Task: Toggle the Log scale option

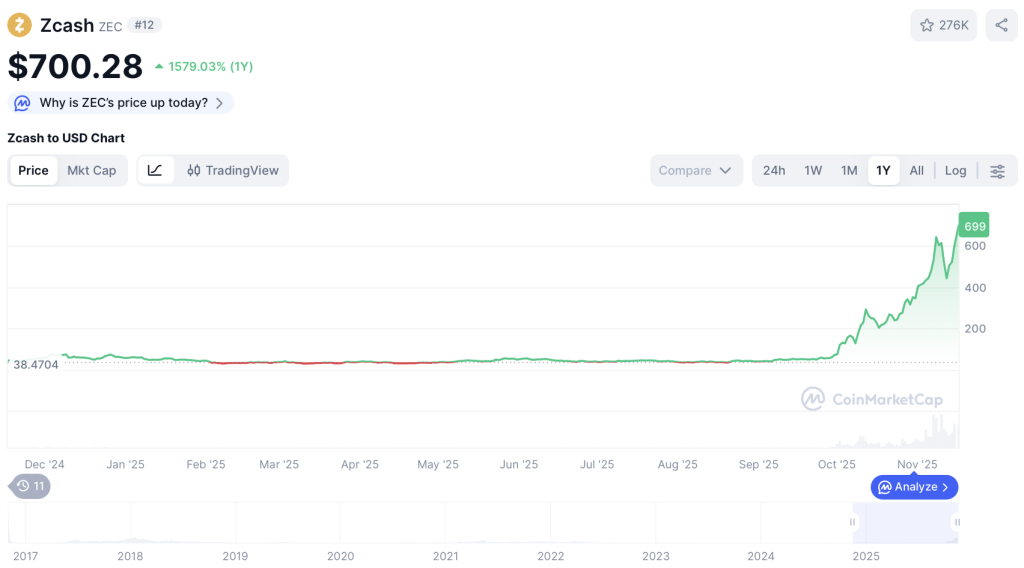Action: click(x=955, y=171)
